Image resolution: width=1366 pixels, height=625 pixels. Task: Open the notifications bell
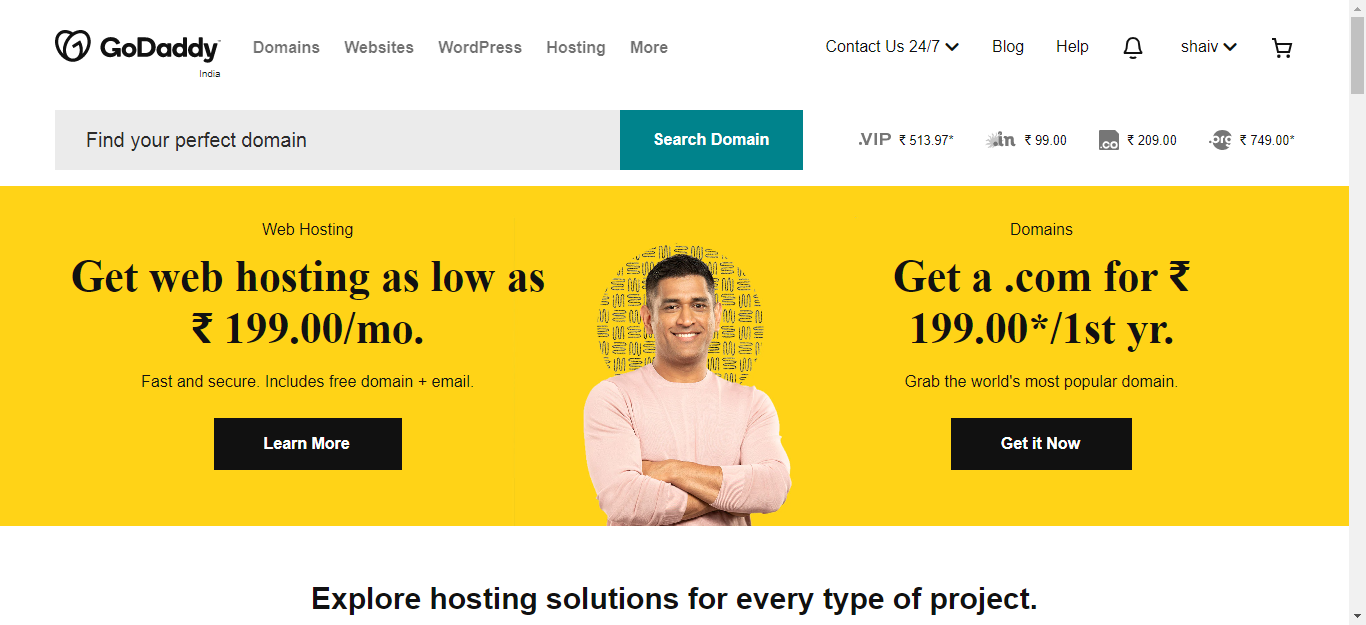click(x=1132, y=48)
